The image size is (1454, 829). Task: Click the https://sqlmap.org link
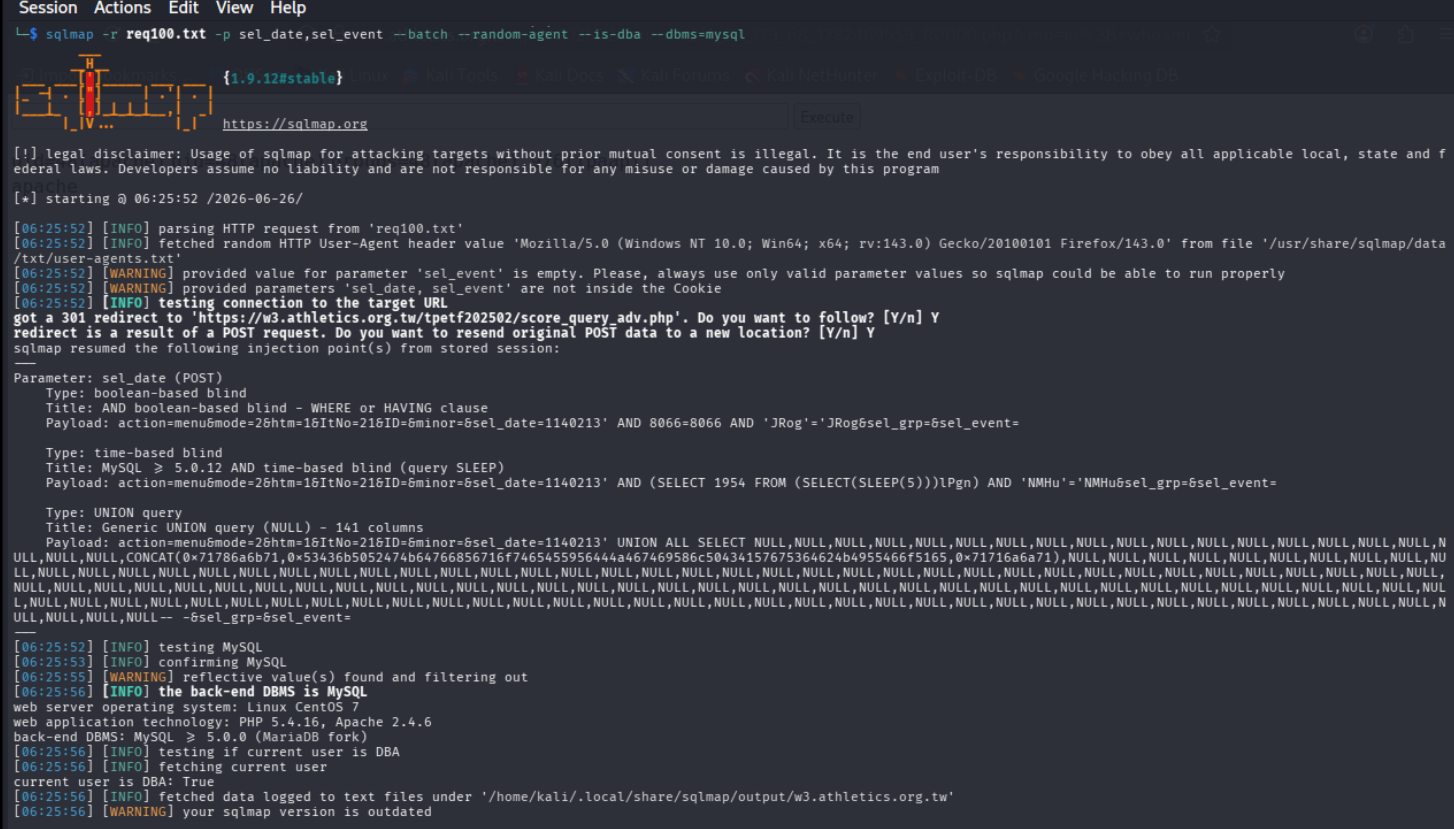click(x=295, y=124)
